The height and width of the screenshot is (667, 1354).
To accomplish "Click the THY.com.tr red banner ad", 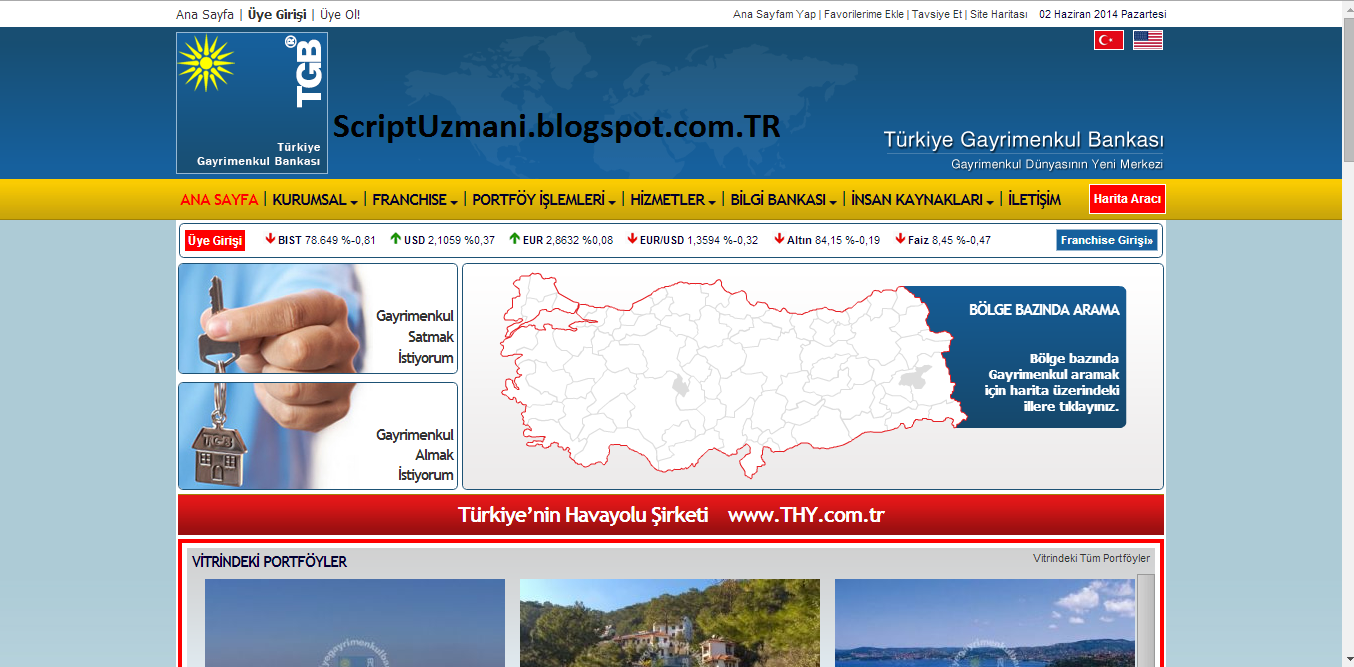I will (x=671, y=515).
